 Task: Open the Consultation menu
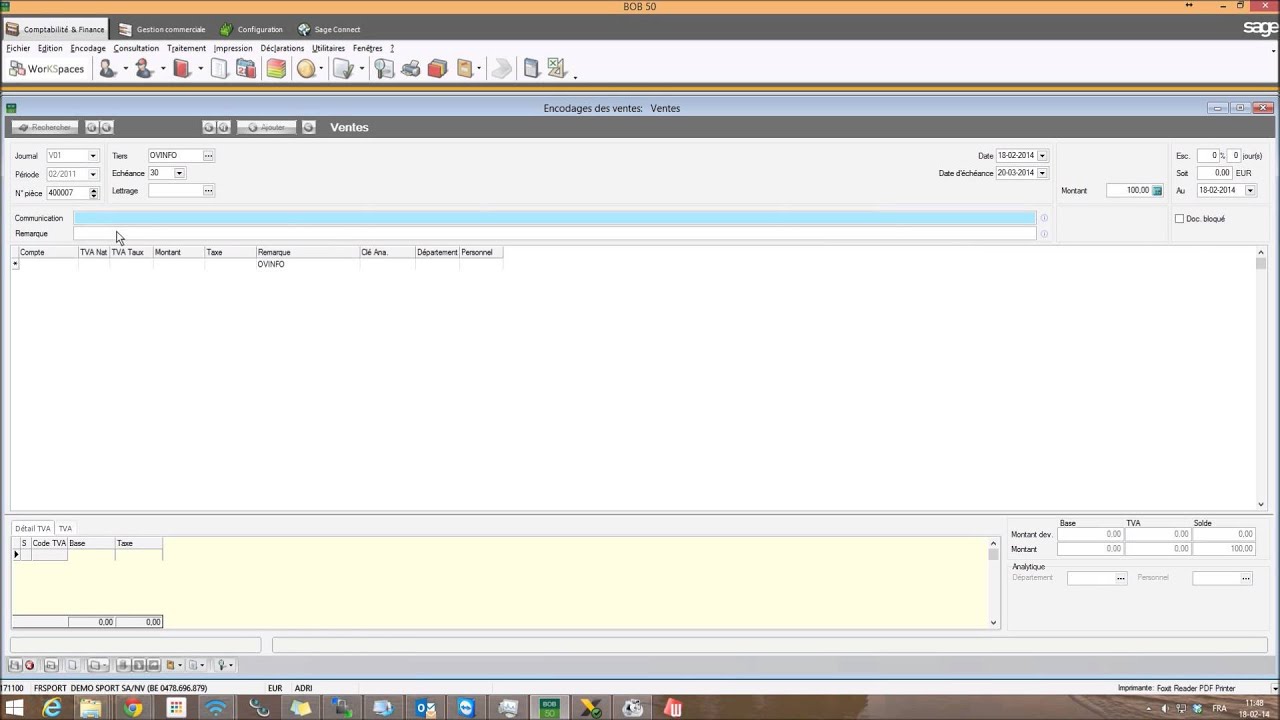(136, 48)
